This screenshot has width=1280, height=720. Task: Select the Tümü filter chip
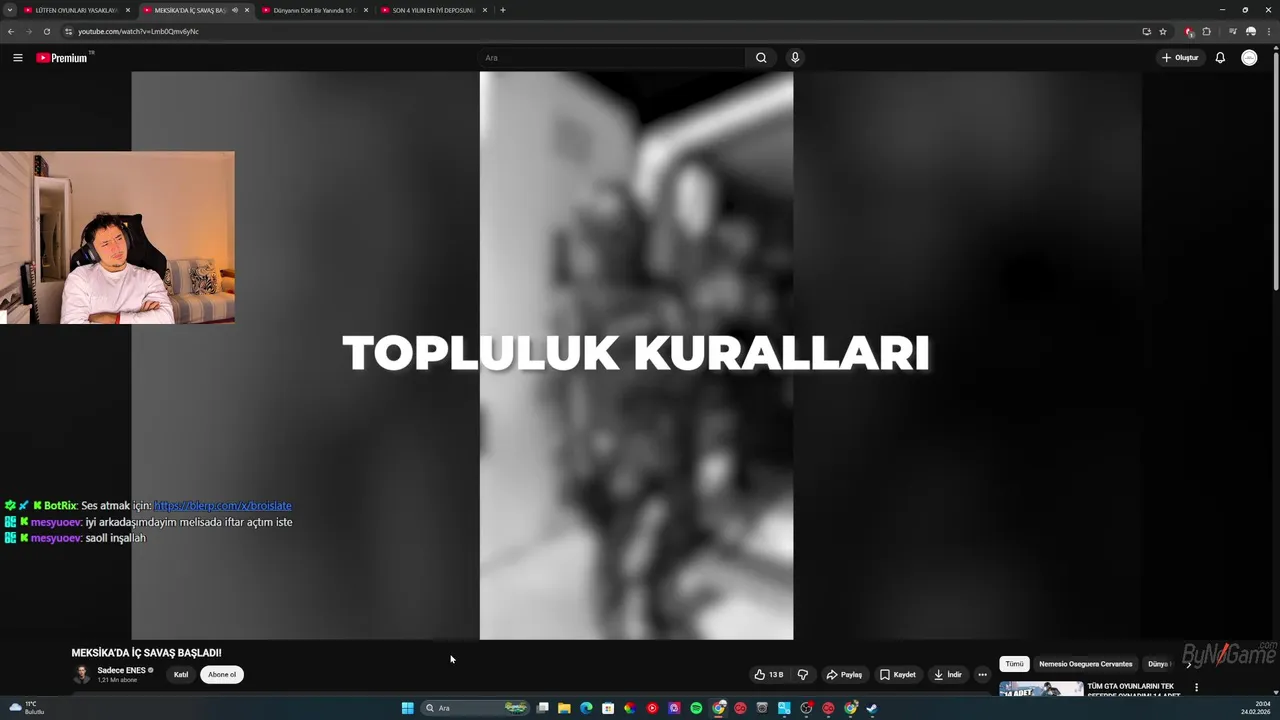[1014, 664]
